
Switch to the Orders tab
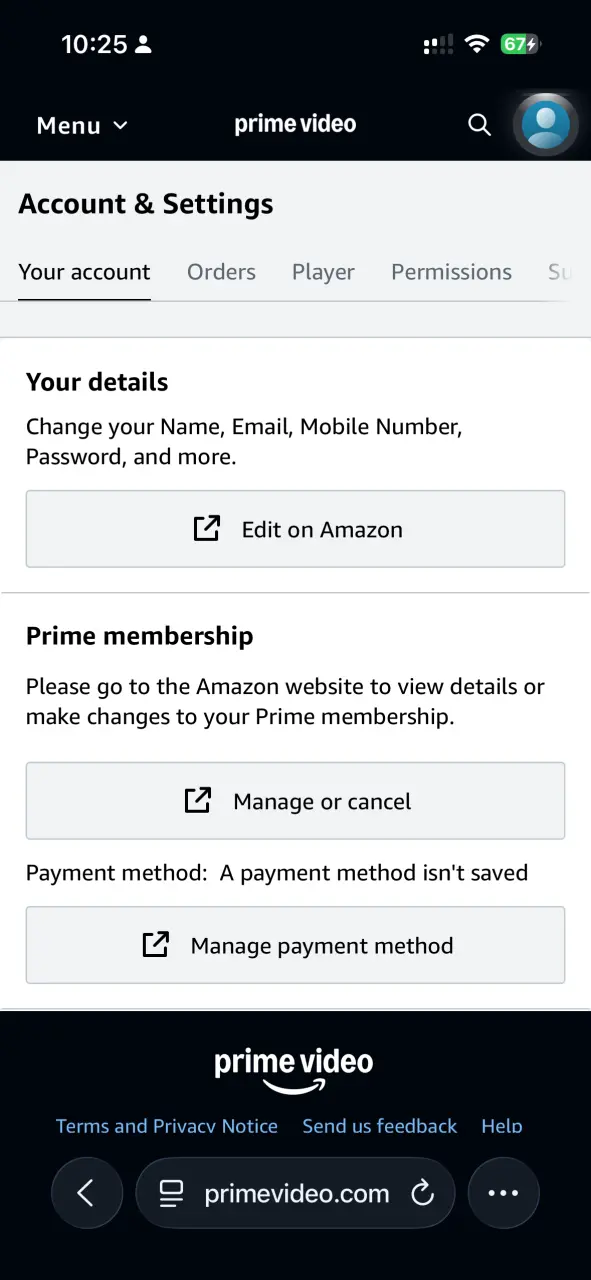(221, 272)
